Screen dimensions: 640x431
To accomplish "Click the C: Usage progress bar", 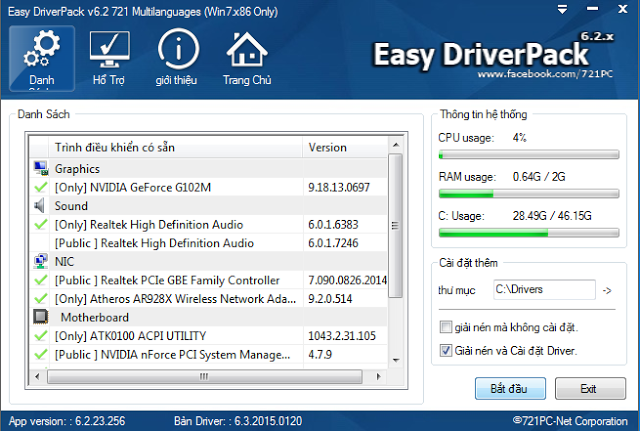I will click(529, 233).
